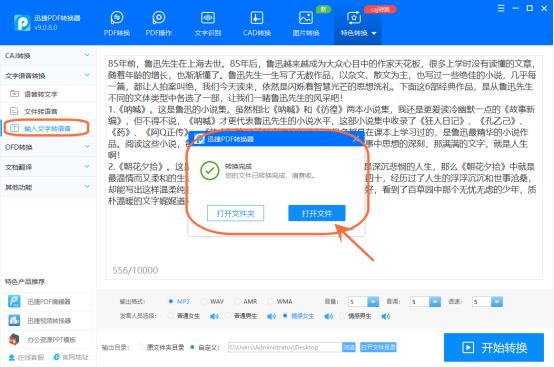Click the 转换完成 message in dialog
Screen dimensions: 554x367
click(238, 166)
